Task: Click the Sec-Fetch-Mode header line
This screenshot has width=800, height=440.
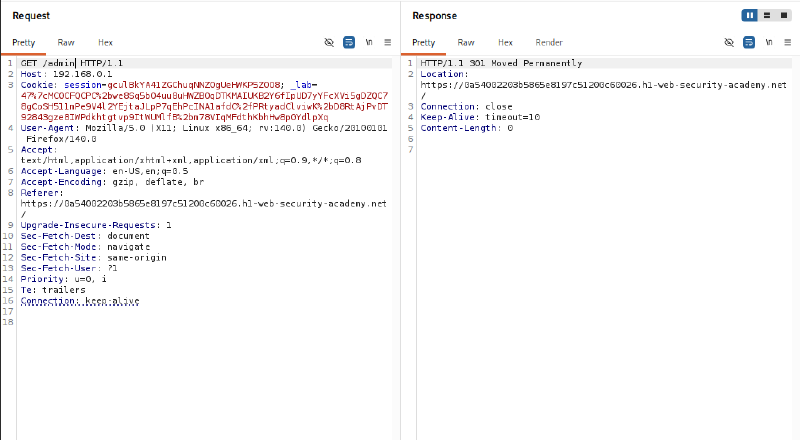Action: [x=85, y=247]
